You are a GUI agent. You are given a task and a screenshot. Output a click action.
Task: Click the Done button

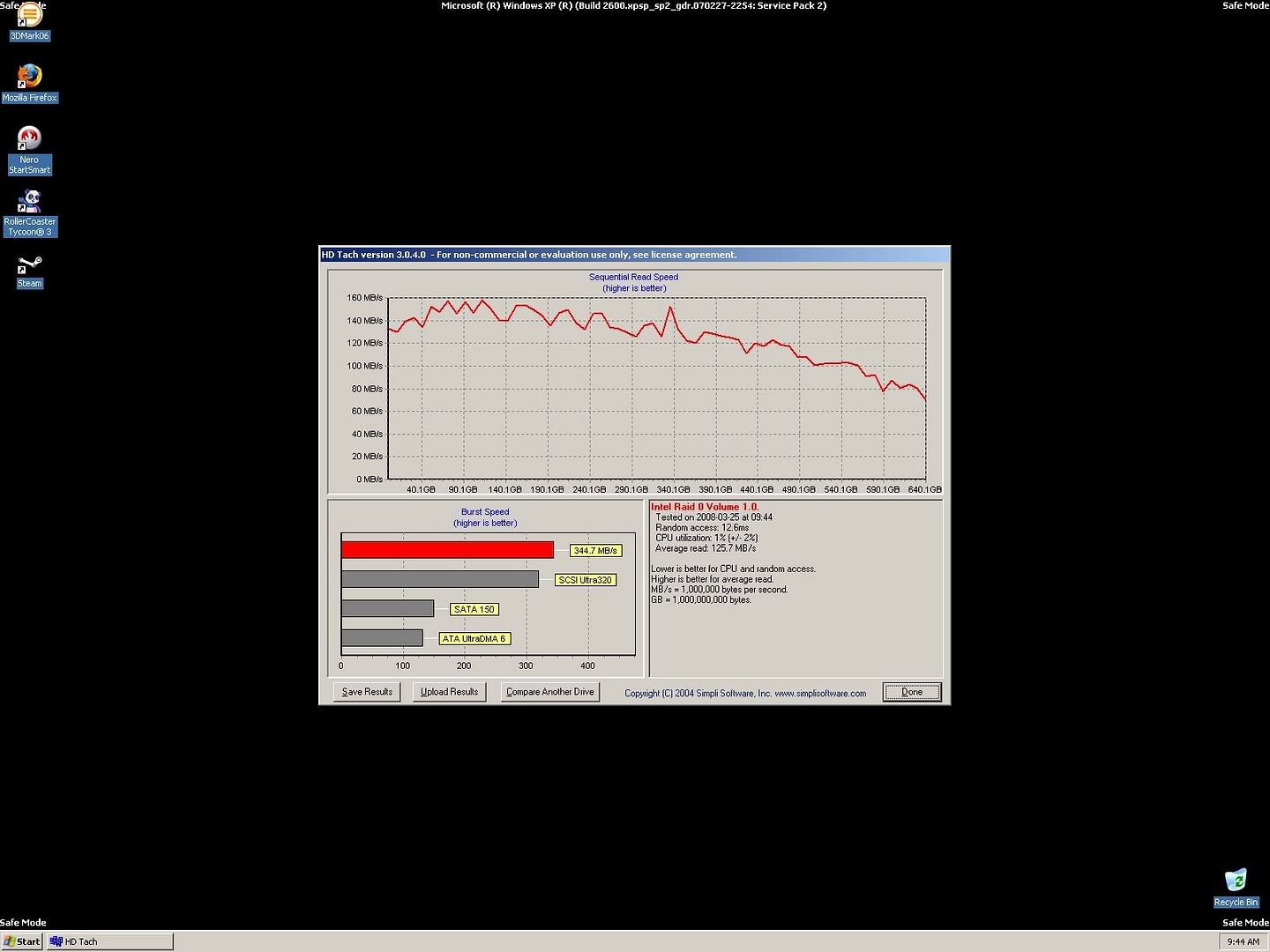[x=912, y=692]
